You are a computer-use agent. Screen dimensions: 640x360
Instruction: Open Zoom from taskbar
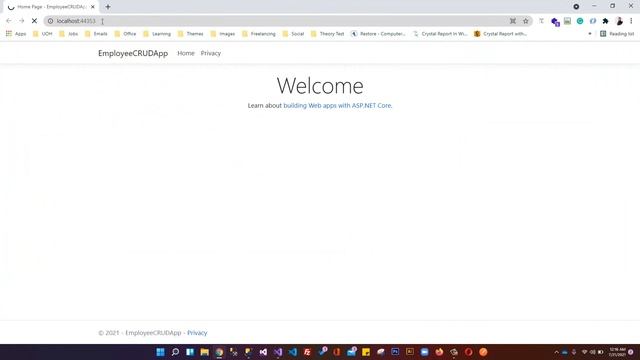424,352
